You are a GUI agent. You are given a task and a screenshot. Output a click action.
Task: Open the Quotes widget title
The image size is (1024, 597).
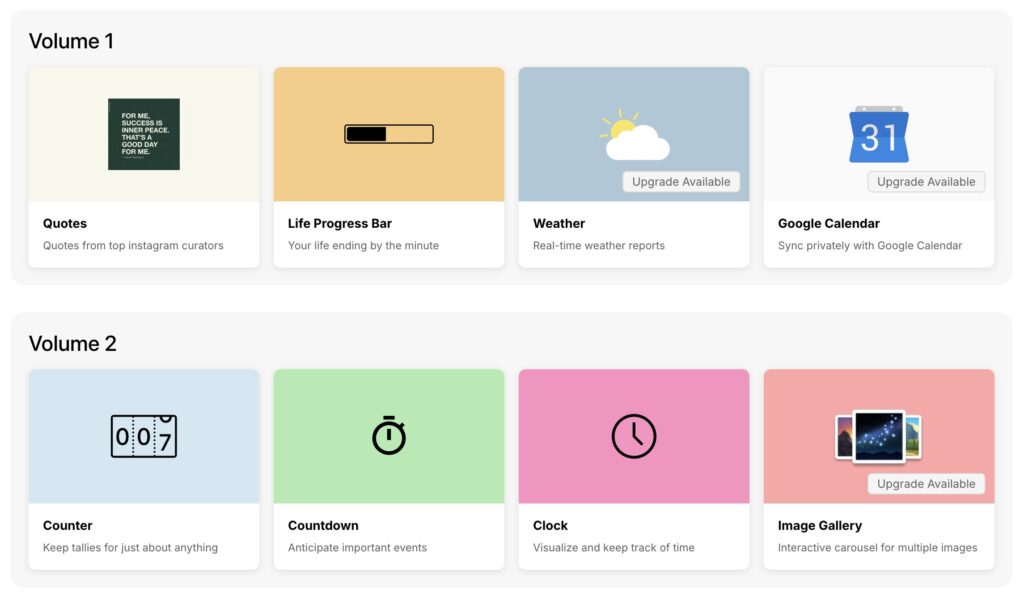[x=65, y=223]
